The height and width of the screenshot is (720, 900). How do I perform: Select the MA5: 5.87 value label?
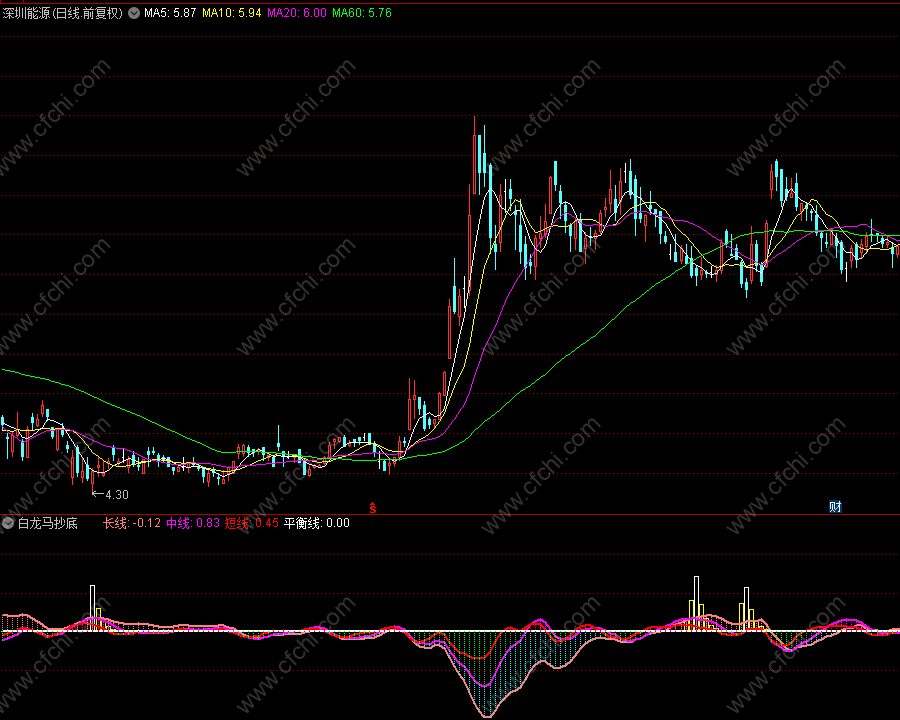tap(170, 13)
